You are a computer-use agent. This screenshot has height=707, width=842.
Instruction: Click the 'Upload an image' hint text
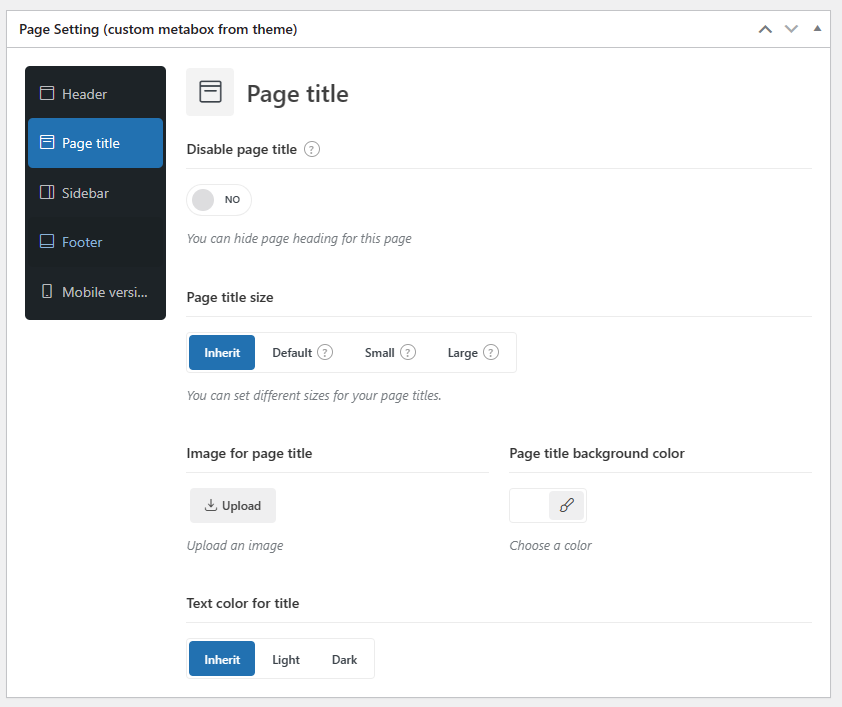click(235, 545)
